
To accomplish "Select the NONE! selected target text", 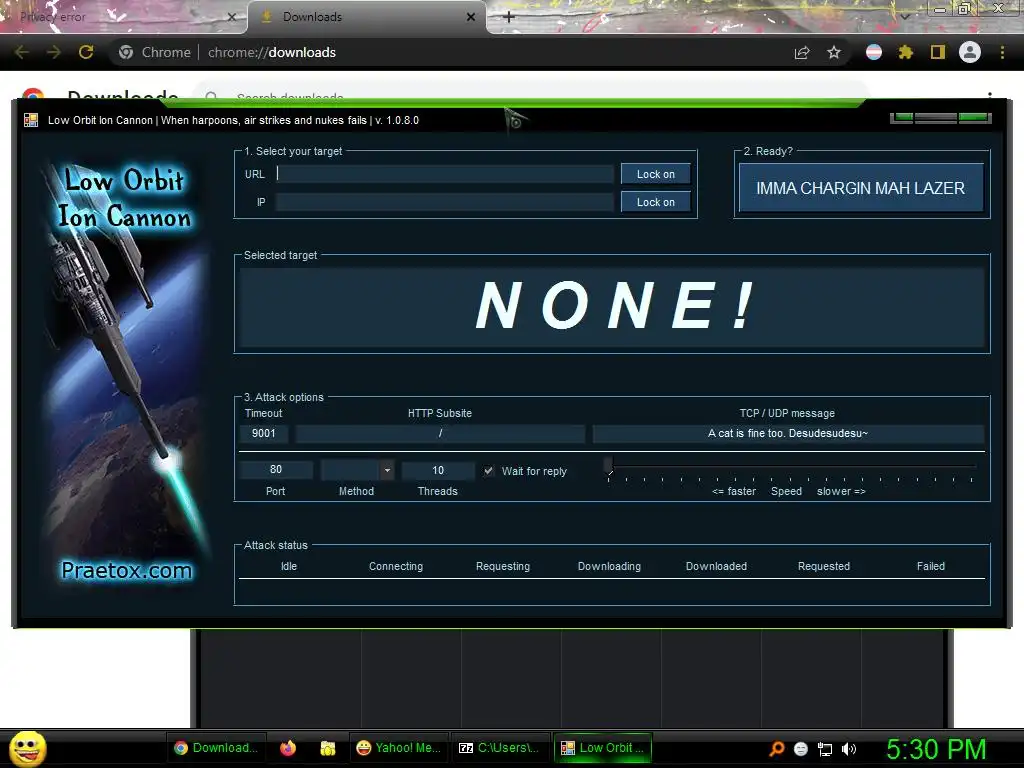I will 615,305.
